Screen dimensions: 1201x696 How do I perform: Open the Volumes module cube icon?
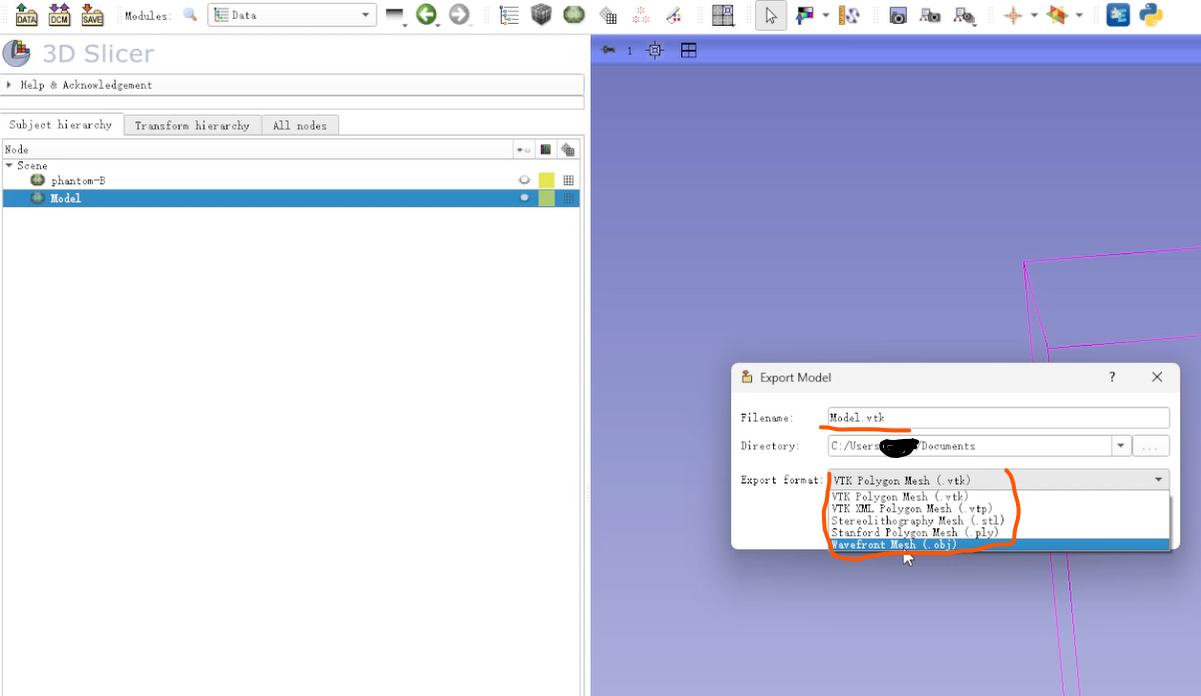tap(541, 15)
